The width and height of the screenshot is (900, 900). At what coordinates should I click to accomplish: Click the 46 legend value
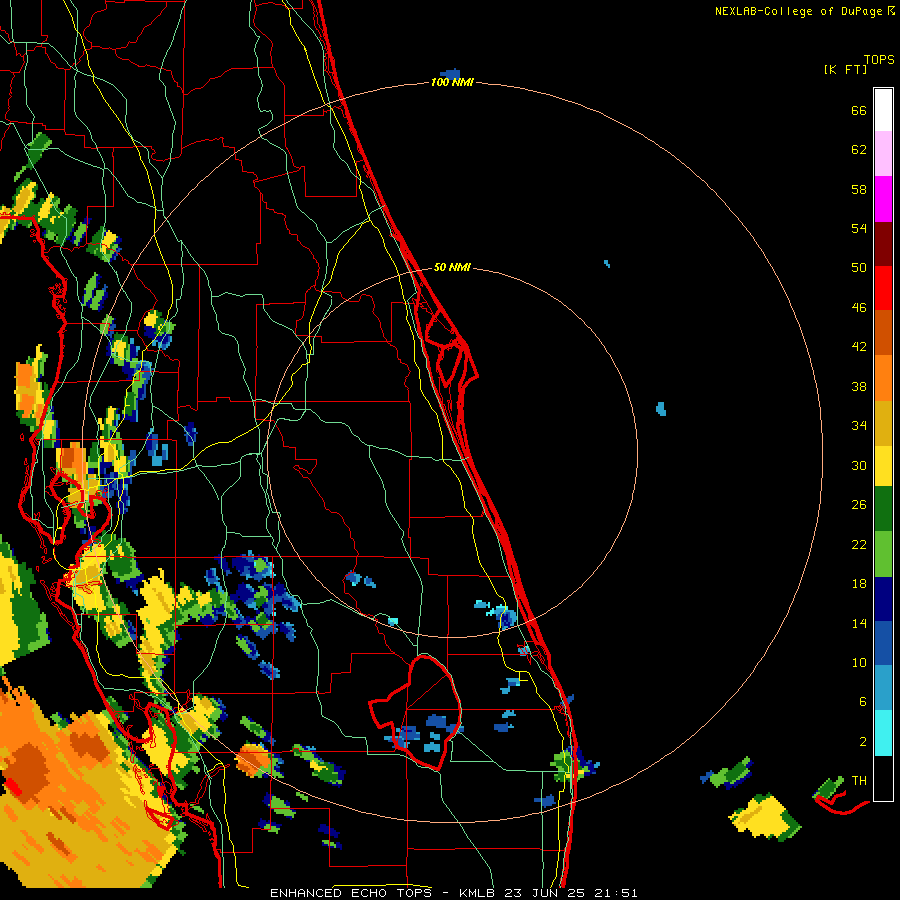[x=859, y=308]
